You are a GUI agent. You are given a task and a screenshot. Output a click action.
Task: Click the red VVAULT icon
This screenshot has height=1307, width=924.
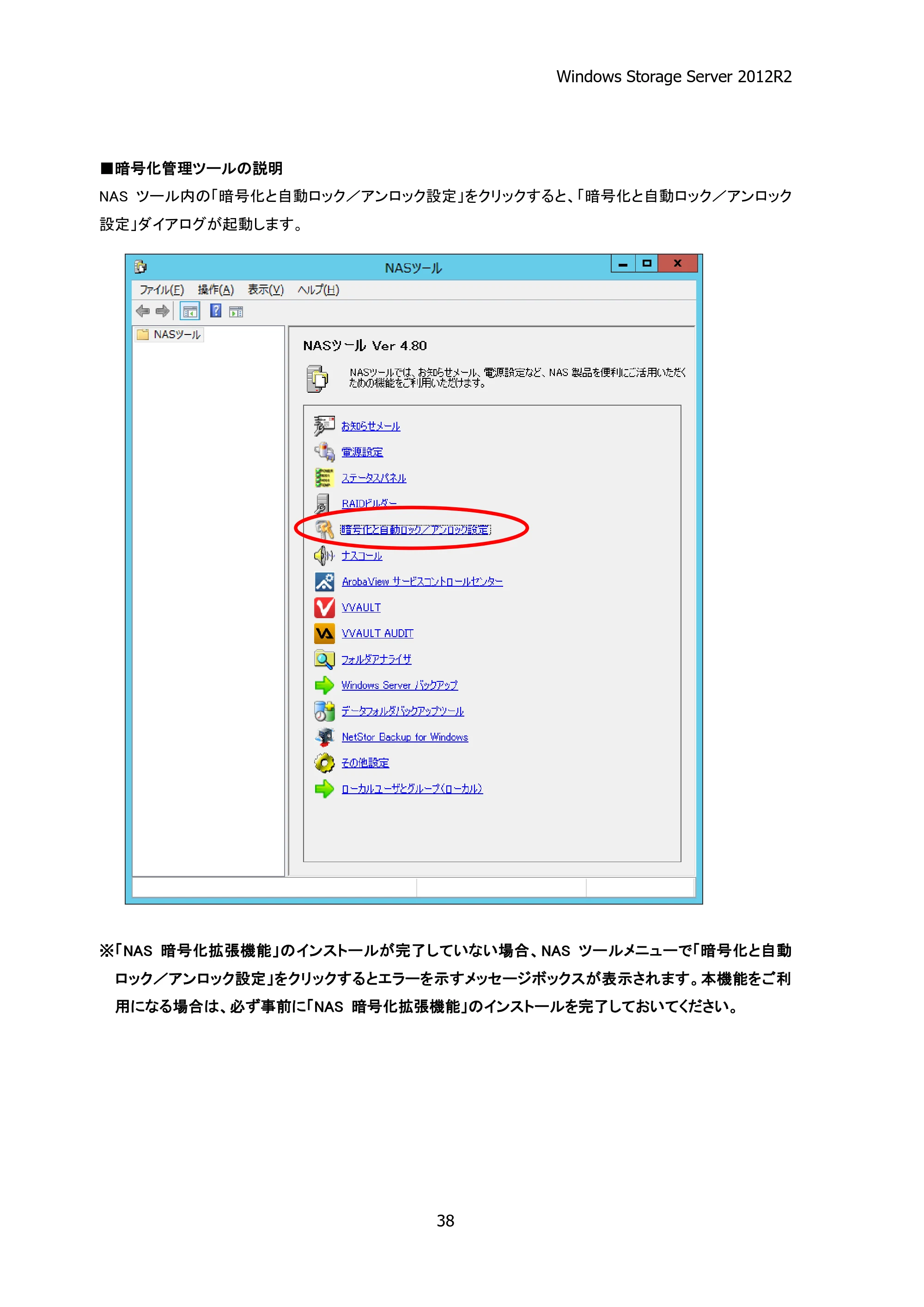[x=324, y=608]
